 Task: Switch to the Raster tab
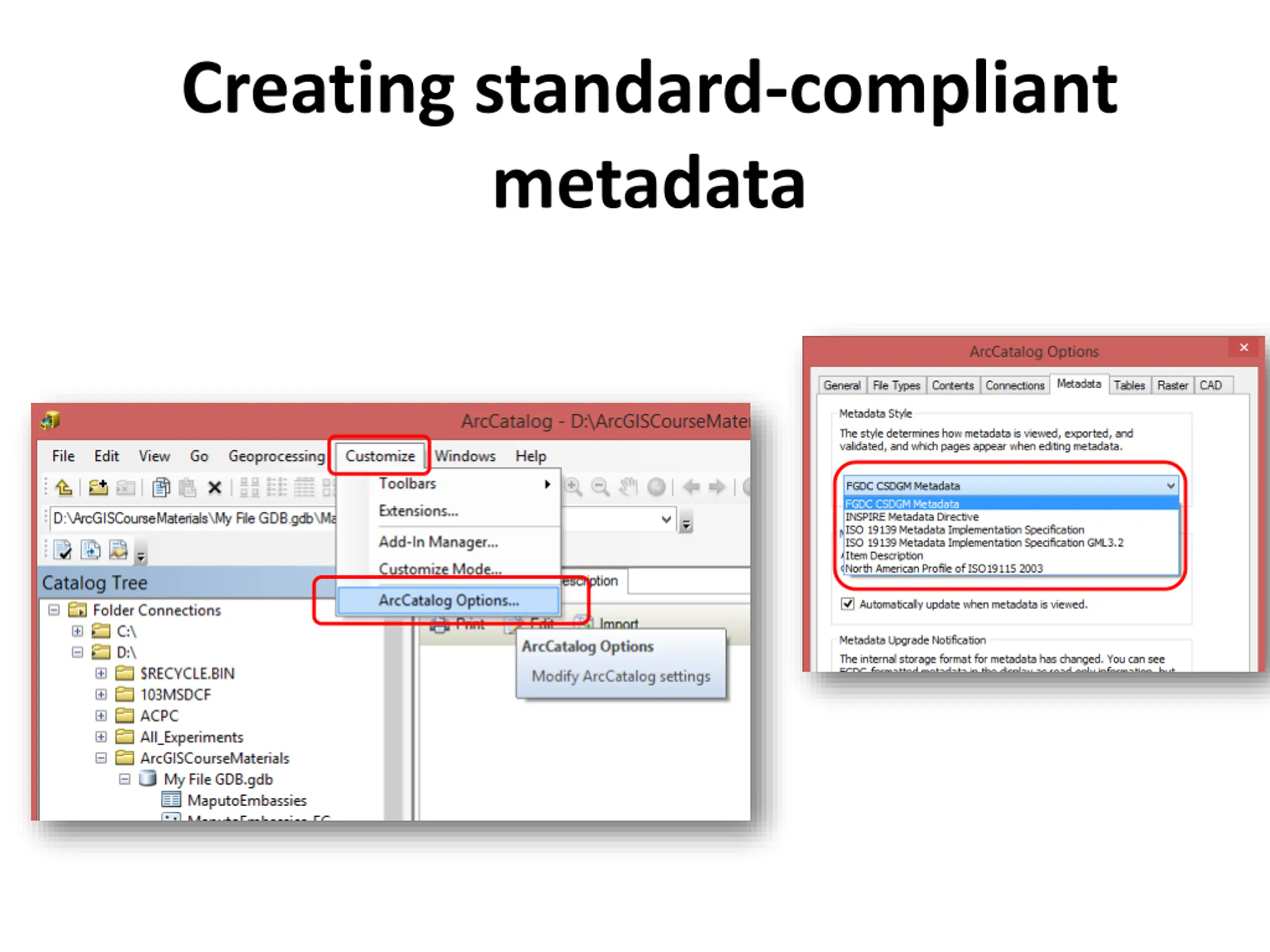click(x=1172, y=385)
